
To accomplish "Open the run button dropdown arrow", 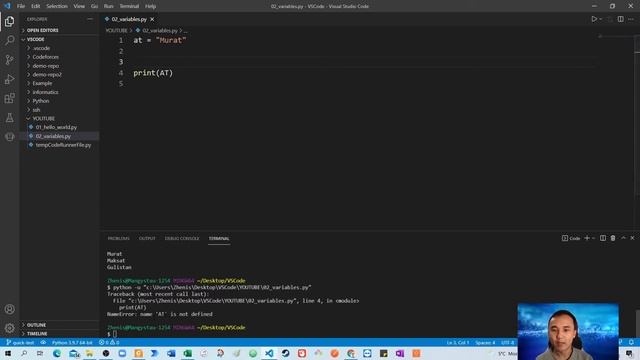I will tap(600, 19).
